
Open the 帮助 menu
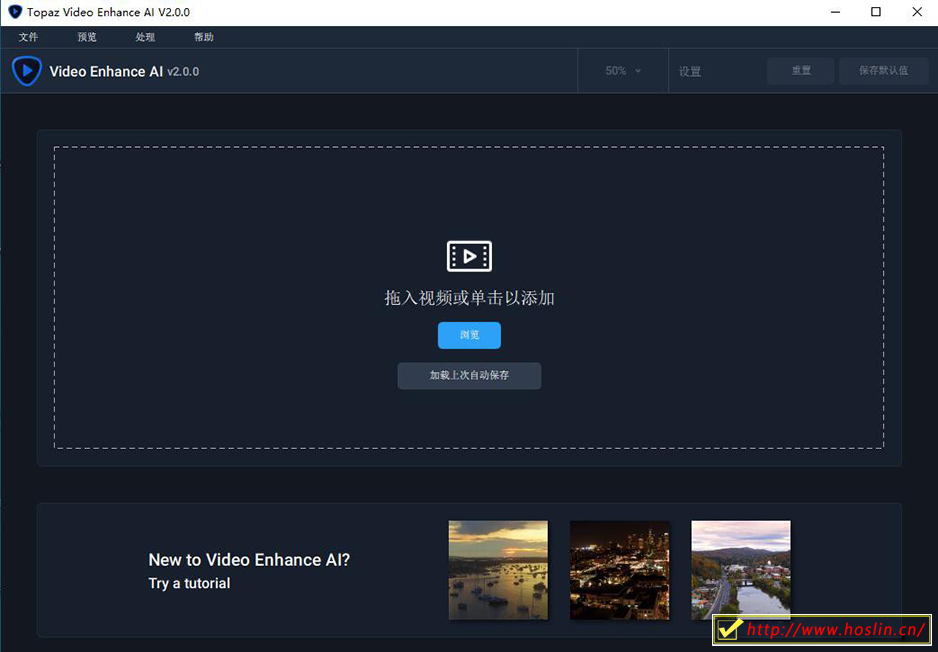coord(203,37)
